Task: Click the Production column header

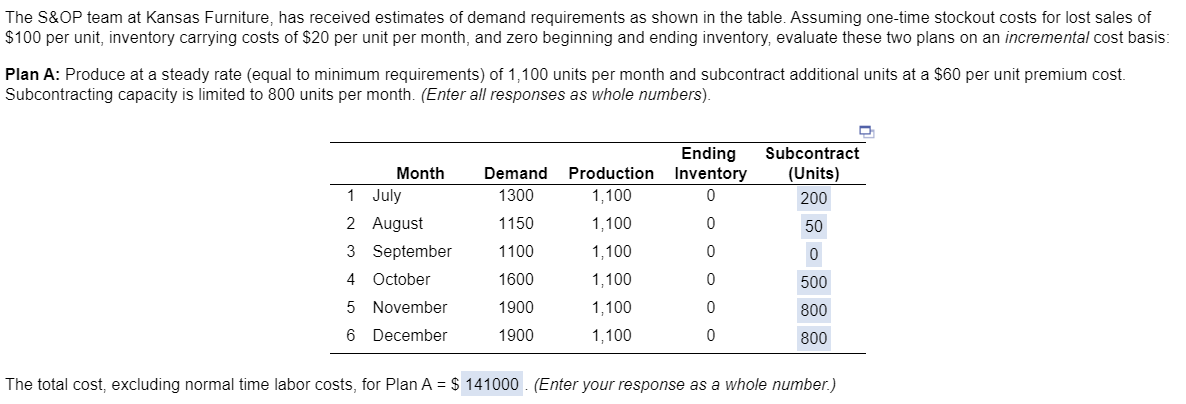Action: (611, 173)
